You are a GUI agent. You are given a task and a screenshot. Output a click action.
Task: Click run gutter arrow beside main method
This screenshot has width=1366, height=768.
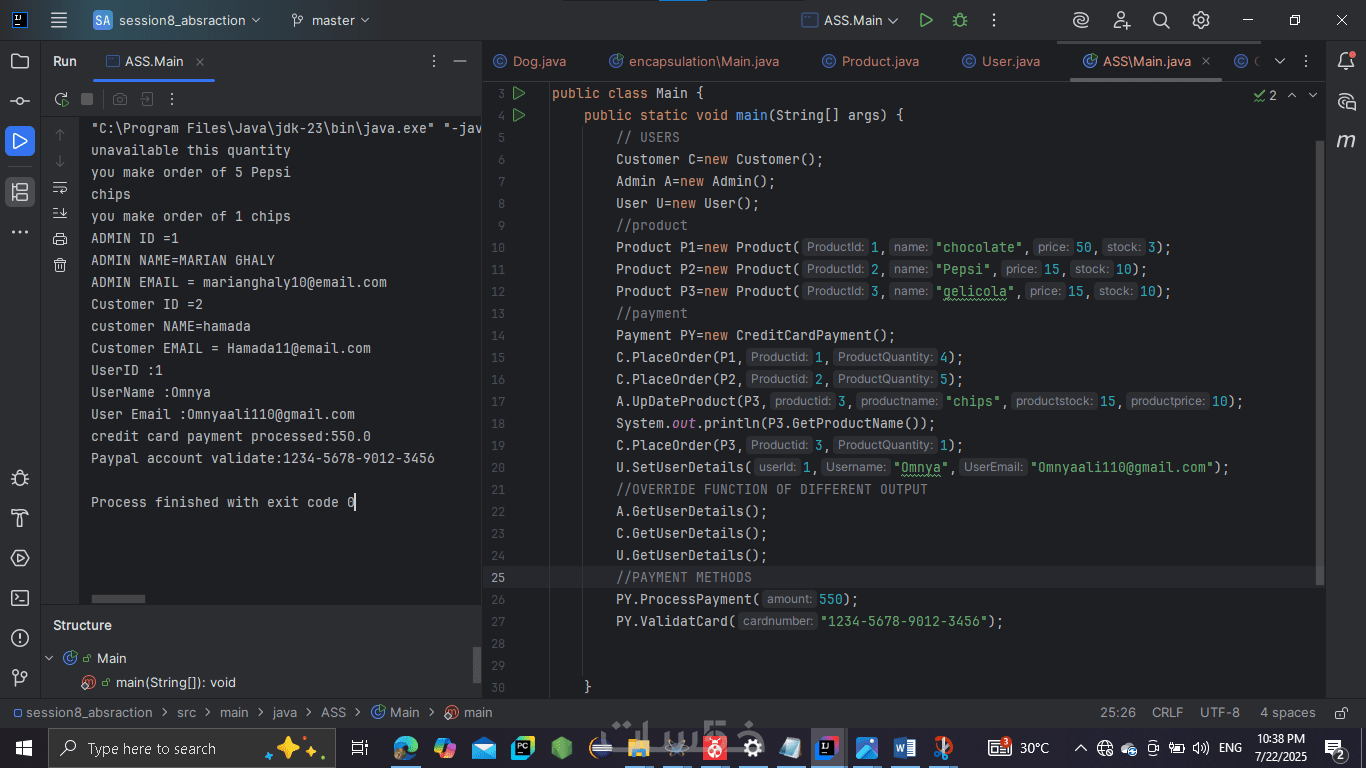(518, 116)
